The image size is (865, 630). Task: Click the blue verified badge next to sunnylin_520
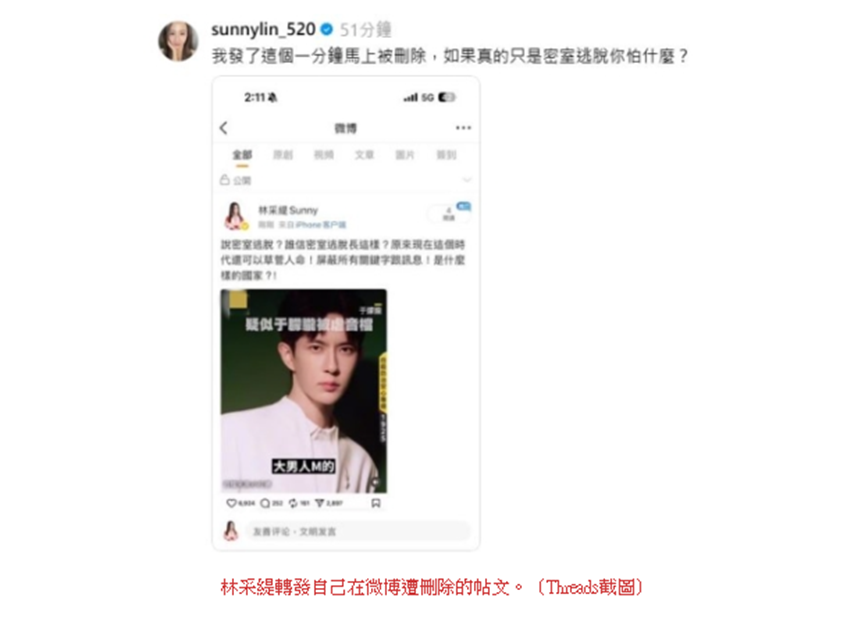pyautogui.click(x=327, y=29)
